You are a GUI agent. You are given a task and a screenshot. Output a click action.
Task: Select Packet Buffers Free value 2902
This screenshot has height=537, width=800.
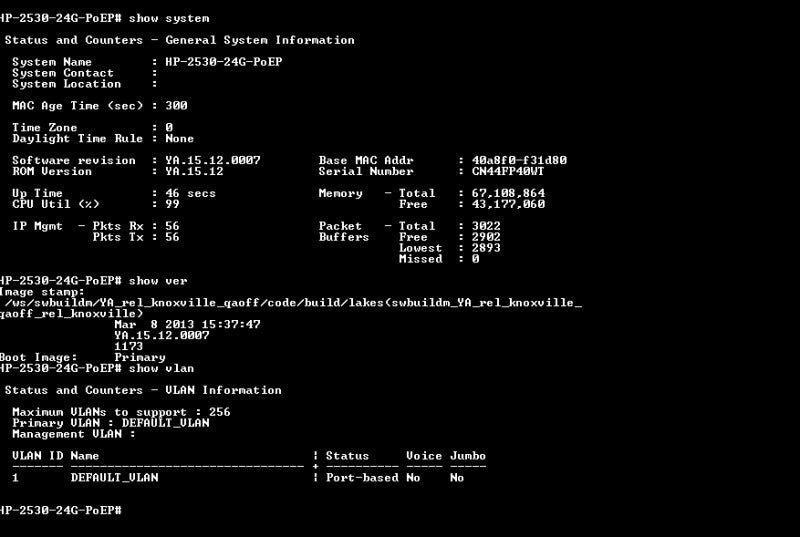coord(486,237)
